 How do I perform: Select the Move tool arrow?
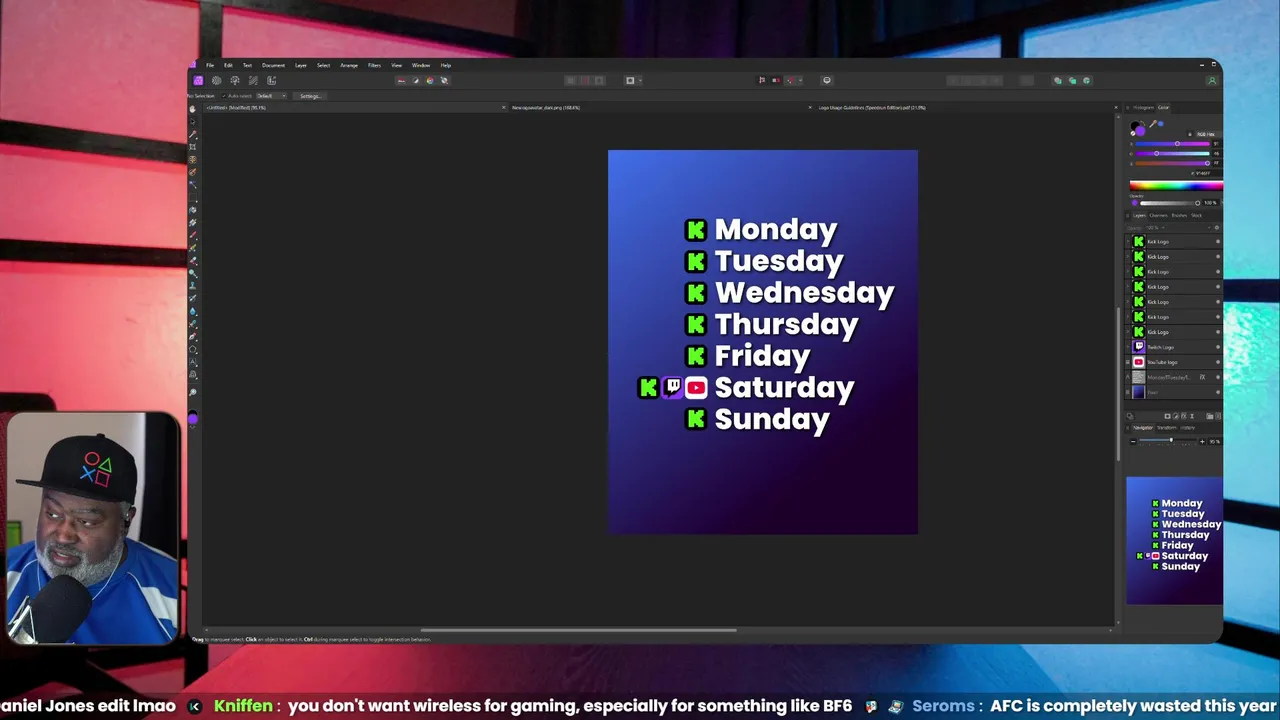pyautogui.click(x=192, y=122)
